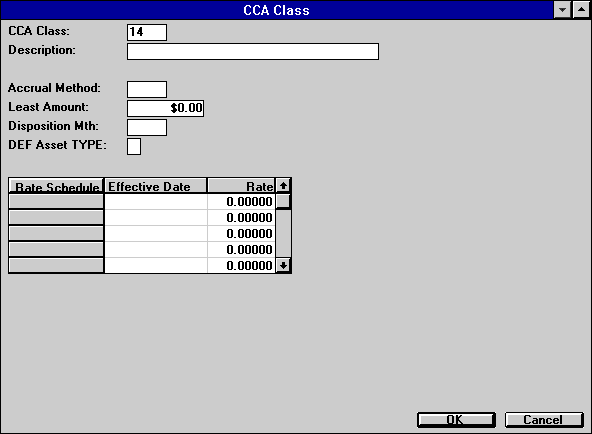Click the Accrual Method field
The height and width of the screenshot is (434, 592).
pyautogui.click(x=147, y=89)
